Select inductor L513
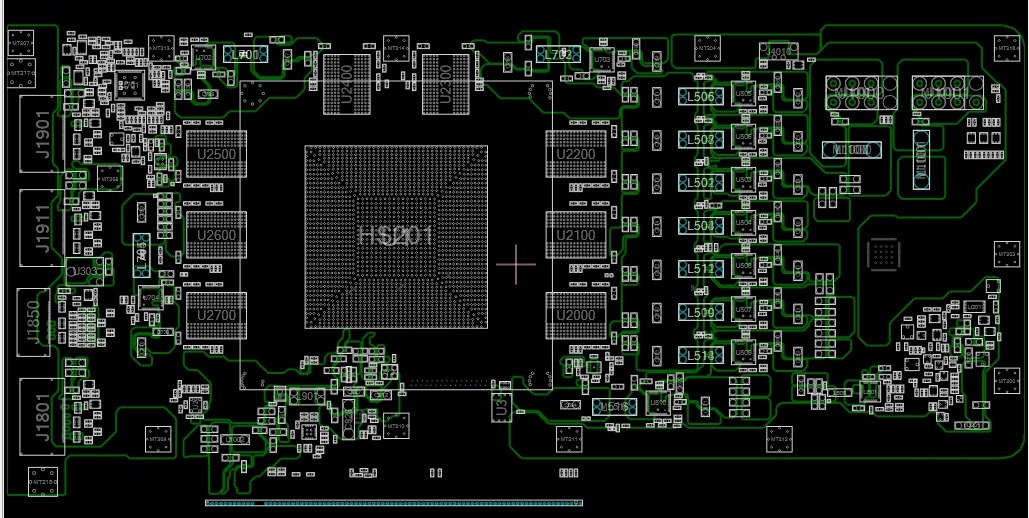This screenshot has height=518, width=1029. point(701,355)
